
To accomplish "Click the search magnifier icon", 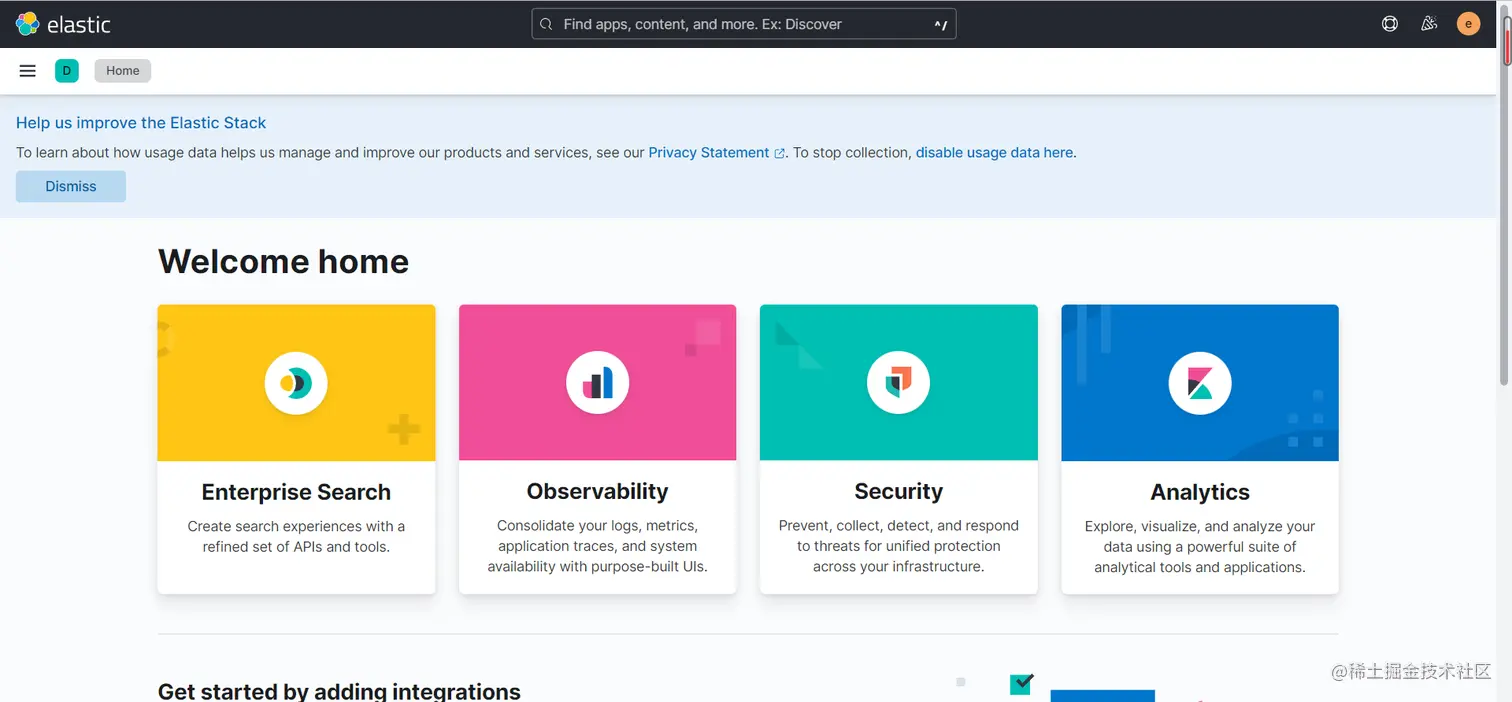I will (x=546, y=24).
